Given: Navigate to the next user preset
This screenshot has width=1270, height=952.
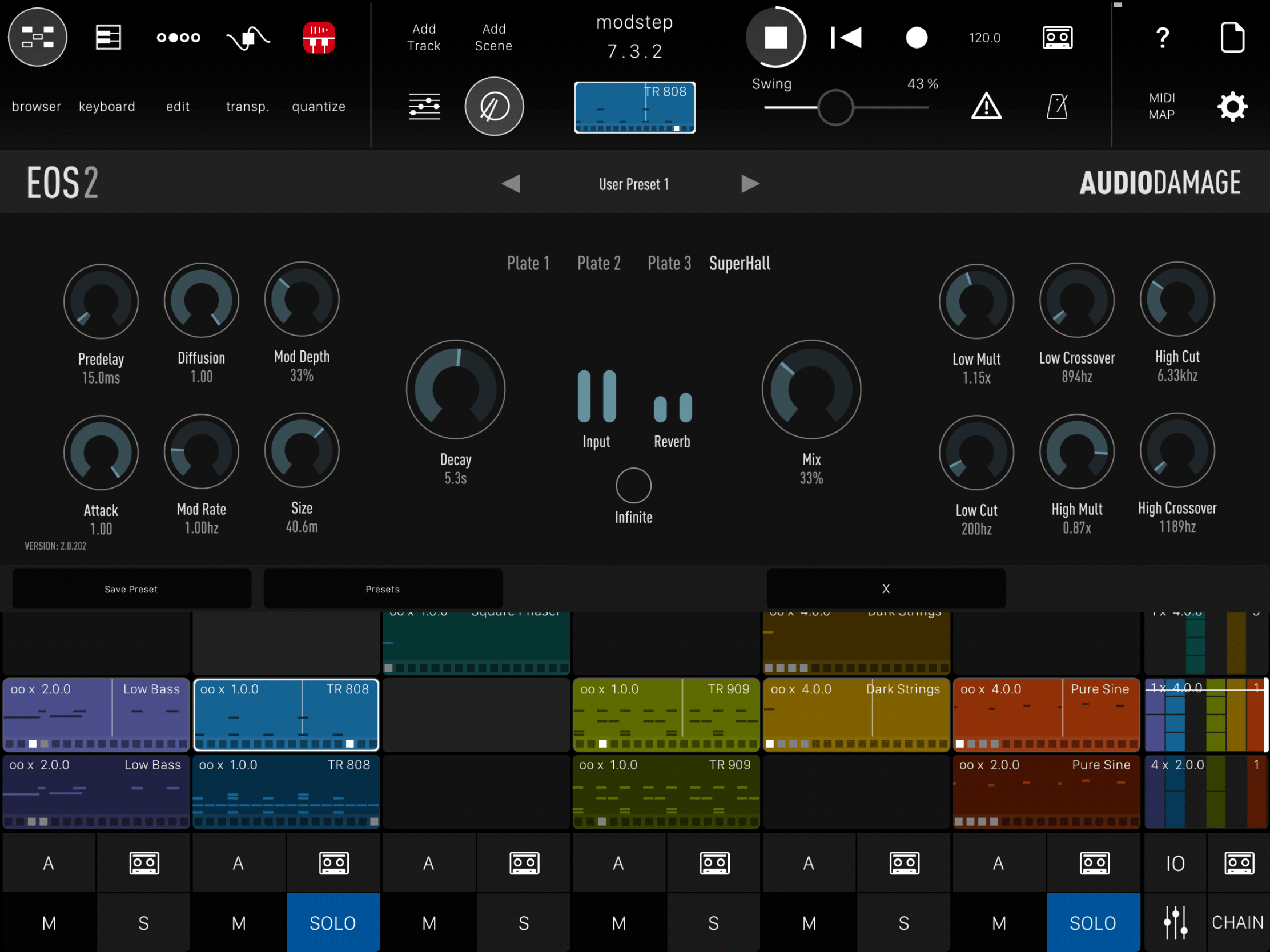Looking at the screenshot, I should point(750,184).
